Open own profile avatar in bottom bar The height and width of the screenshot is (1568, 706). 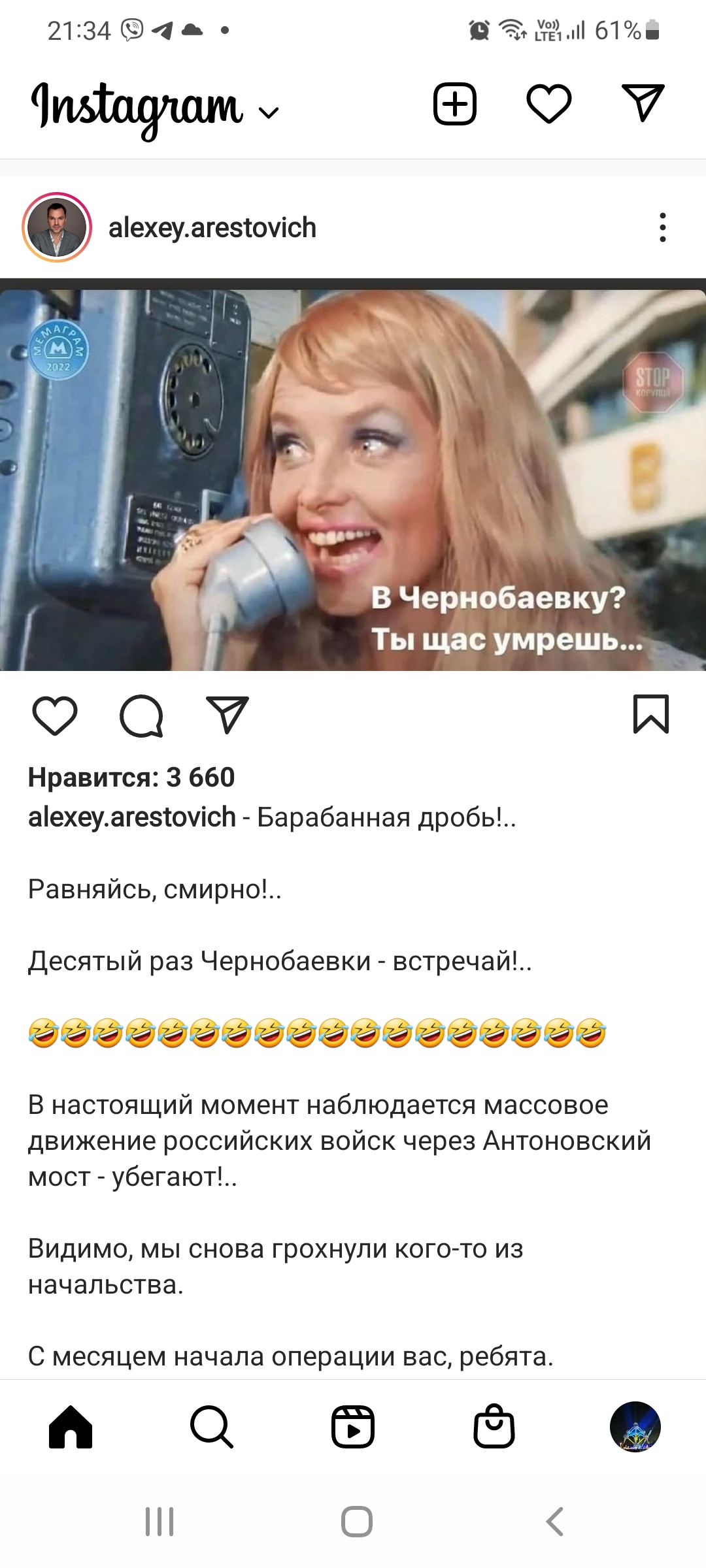[635, 1427]
